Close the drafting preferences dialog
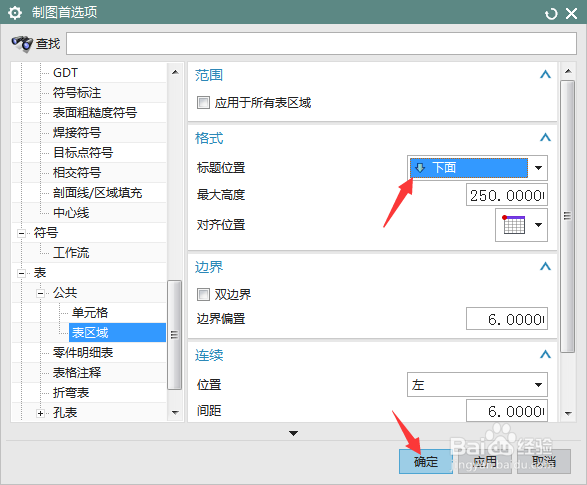This screenshot has height=485, width=587. [x=571, y=14]
